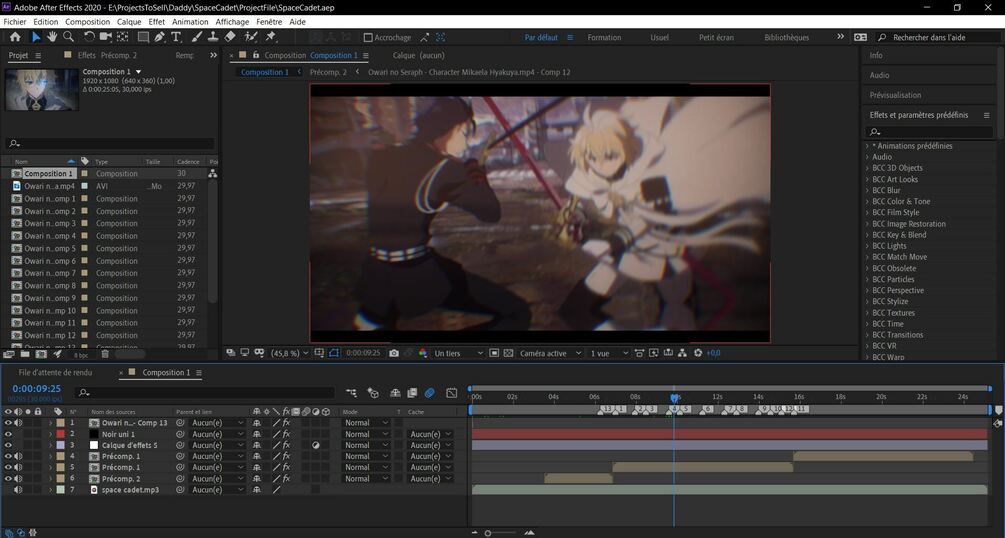Open the 1 vue layout dropdown
The width and height of the screenshot is (1005, 538).
click(609, 353)
